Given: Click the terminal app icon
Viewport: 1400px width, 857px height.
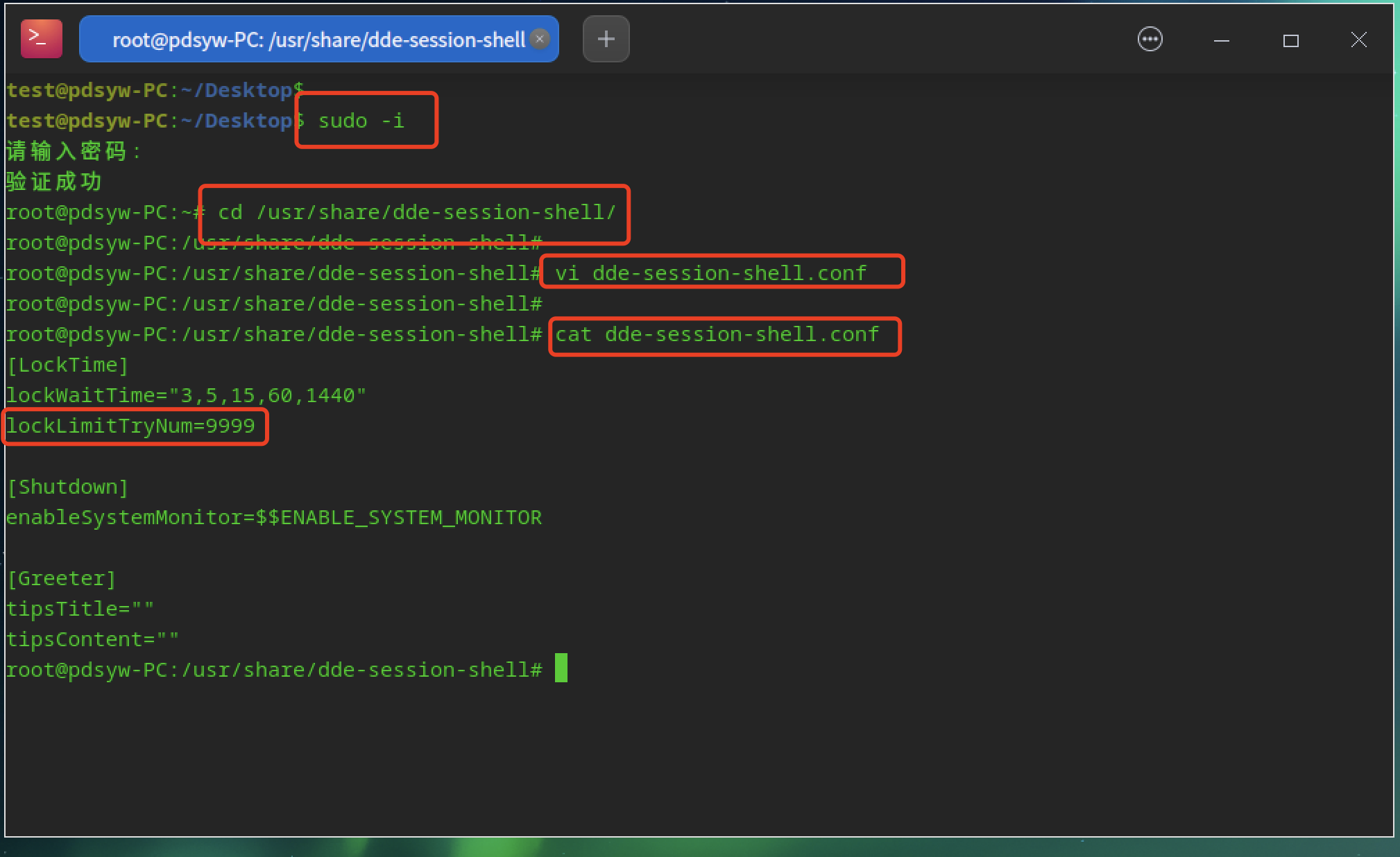Looking at the screenshot, I should (x=41, y=39).
